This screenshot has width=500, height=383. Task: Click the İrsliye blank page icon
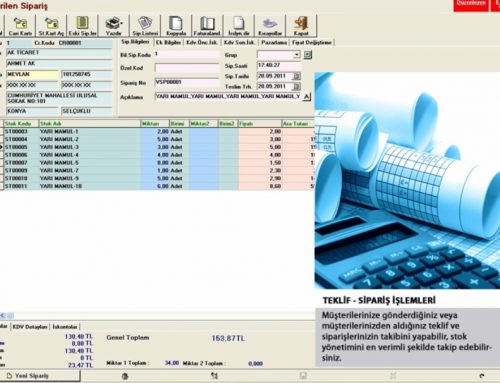239,26
